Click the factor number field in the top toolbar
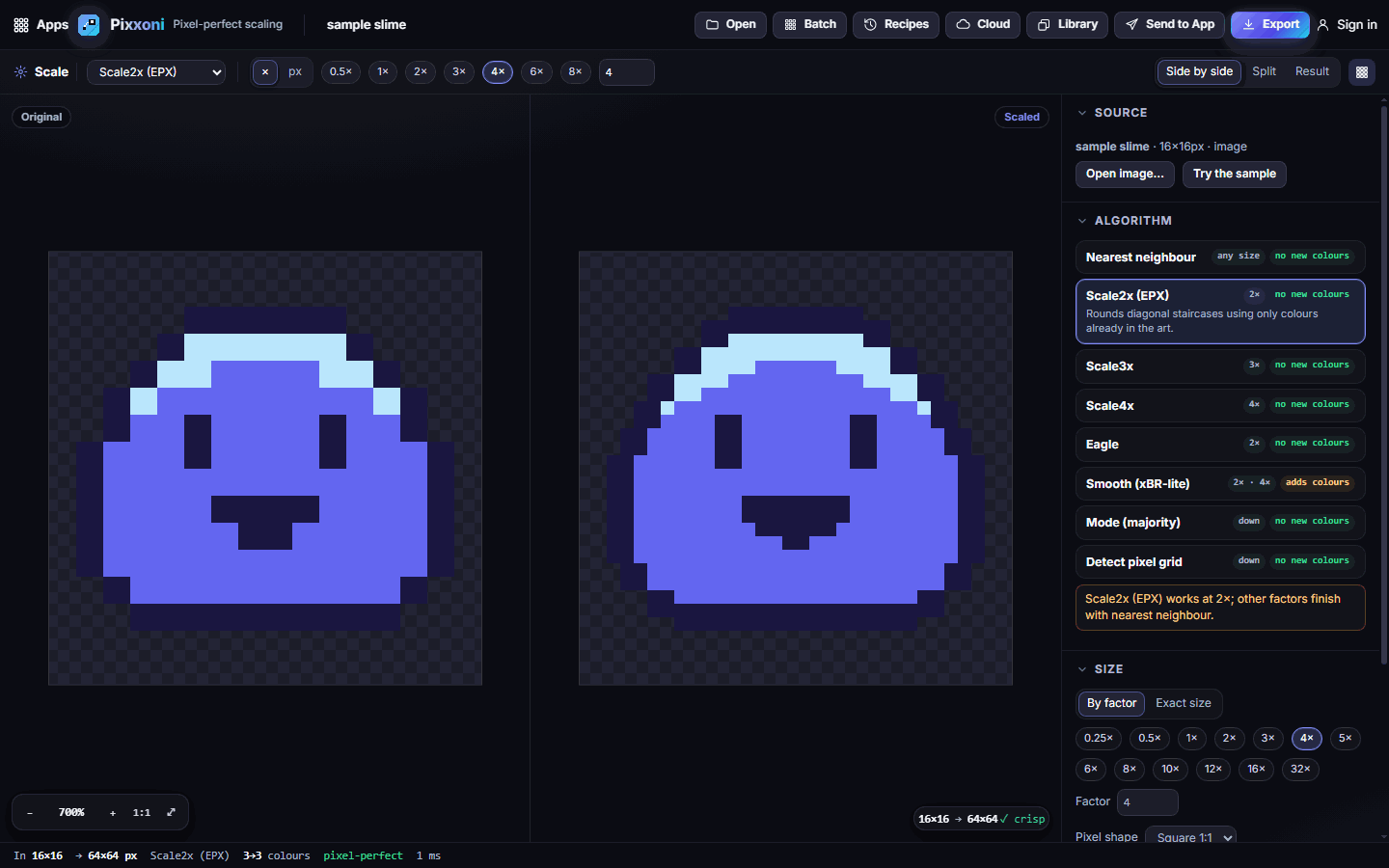This screenshot has width=1389, height=868. pos(626,72)
